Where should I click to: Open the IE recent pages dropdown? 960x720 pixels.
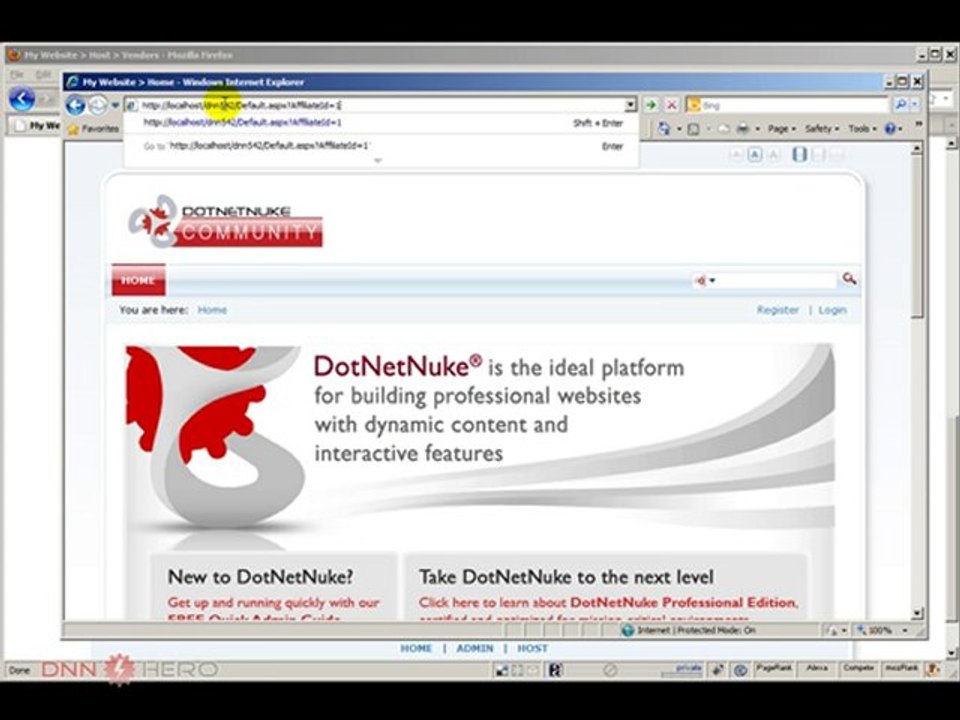(114, 105)
